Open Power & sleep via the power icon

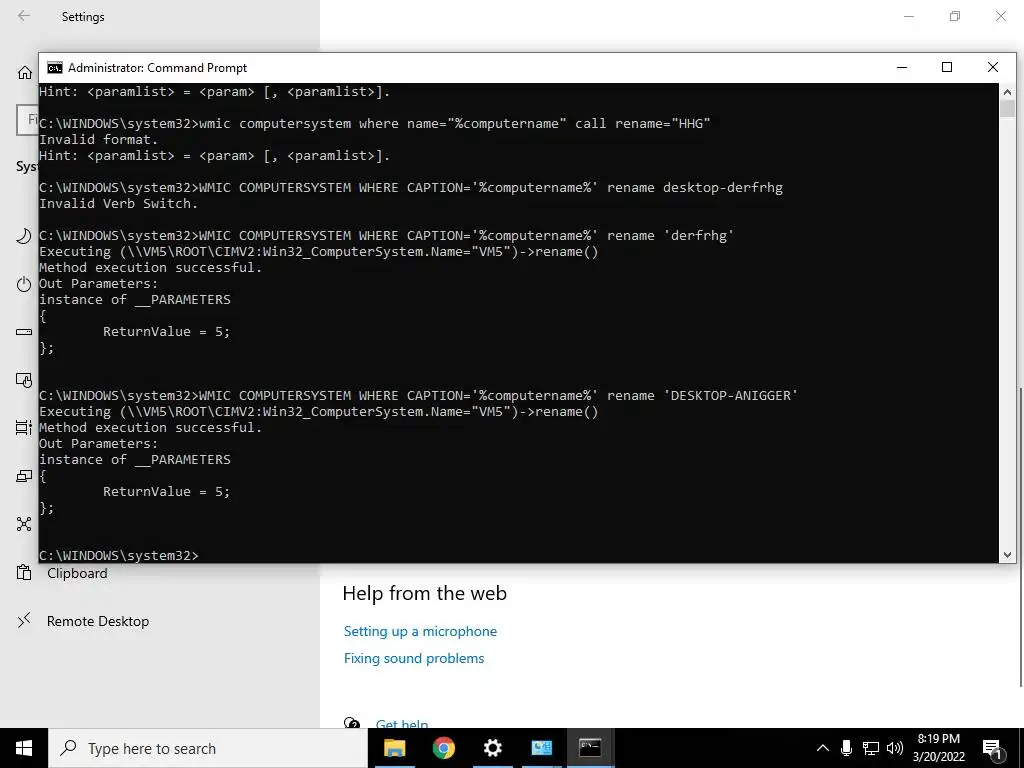(x=24, y=284)
